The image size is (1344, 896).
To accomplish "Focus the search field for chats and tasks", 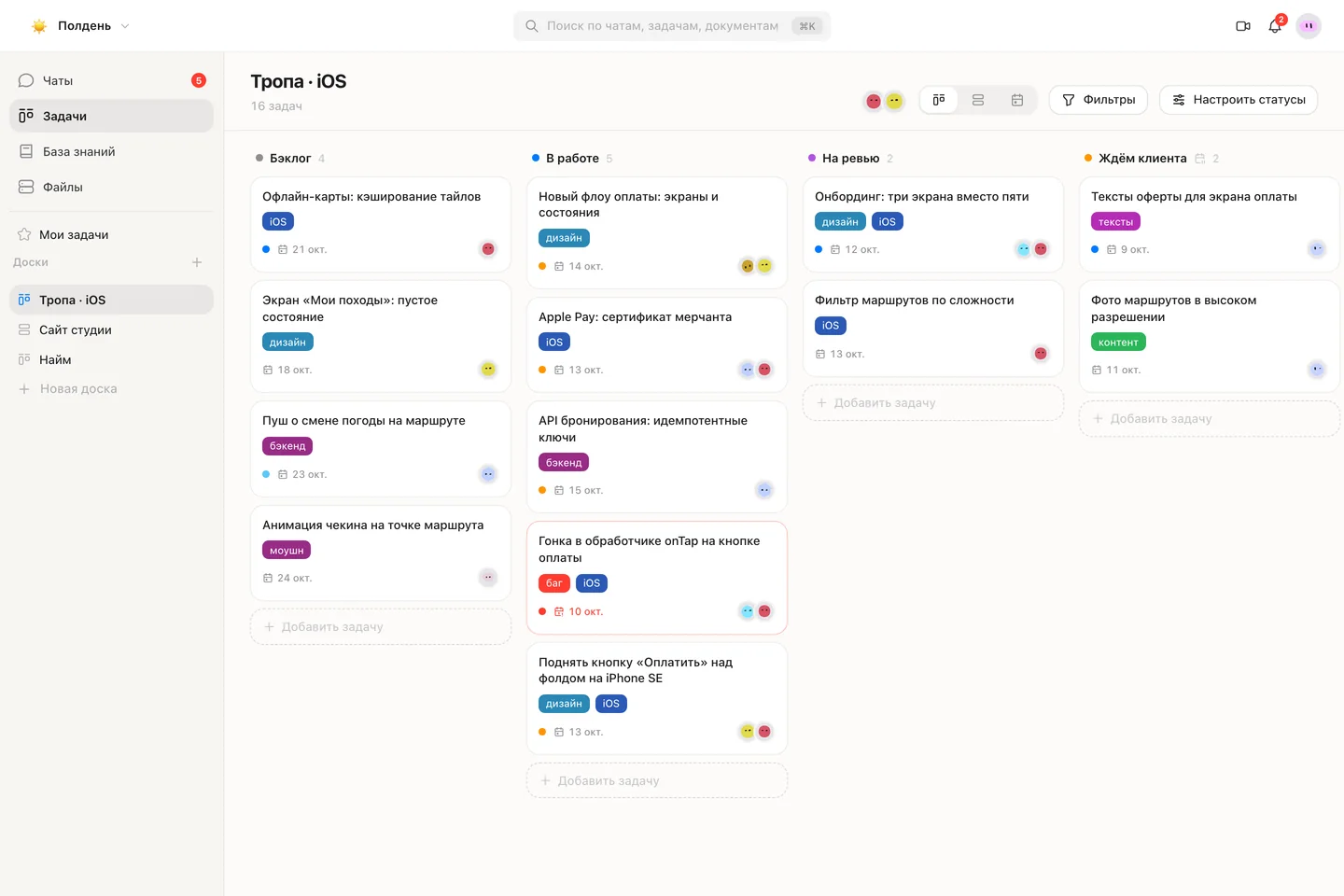I will pyautogui.click(x=672, y=26).
